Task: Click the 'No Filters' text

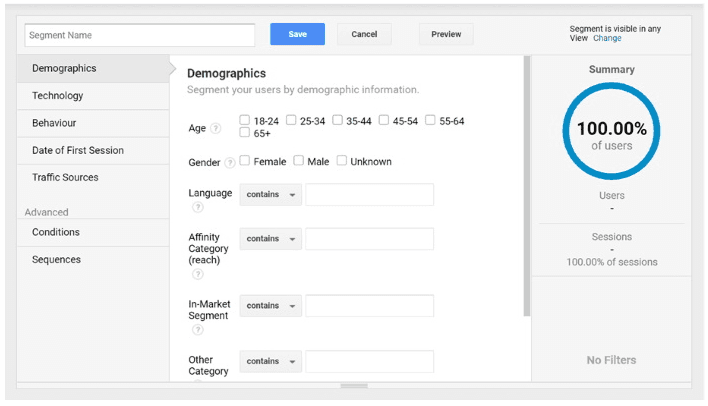Action: tap(611, 360)
